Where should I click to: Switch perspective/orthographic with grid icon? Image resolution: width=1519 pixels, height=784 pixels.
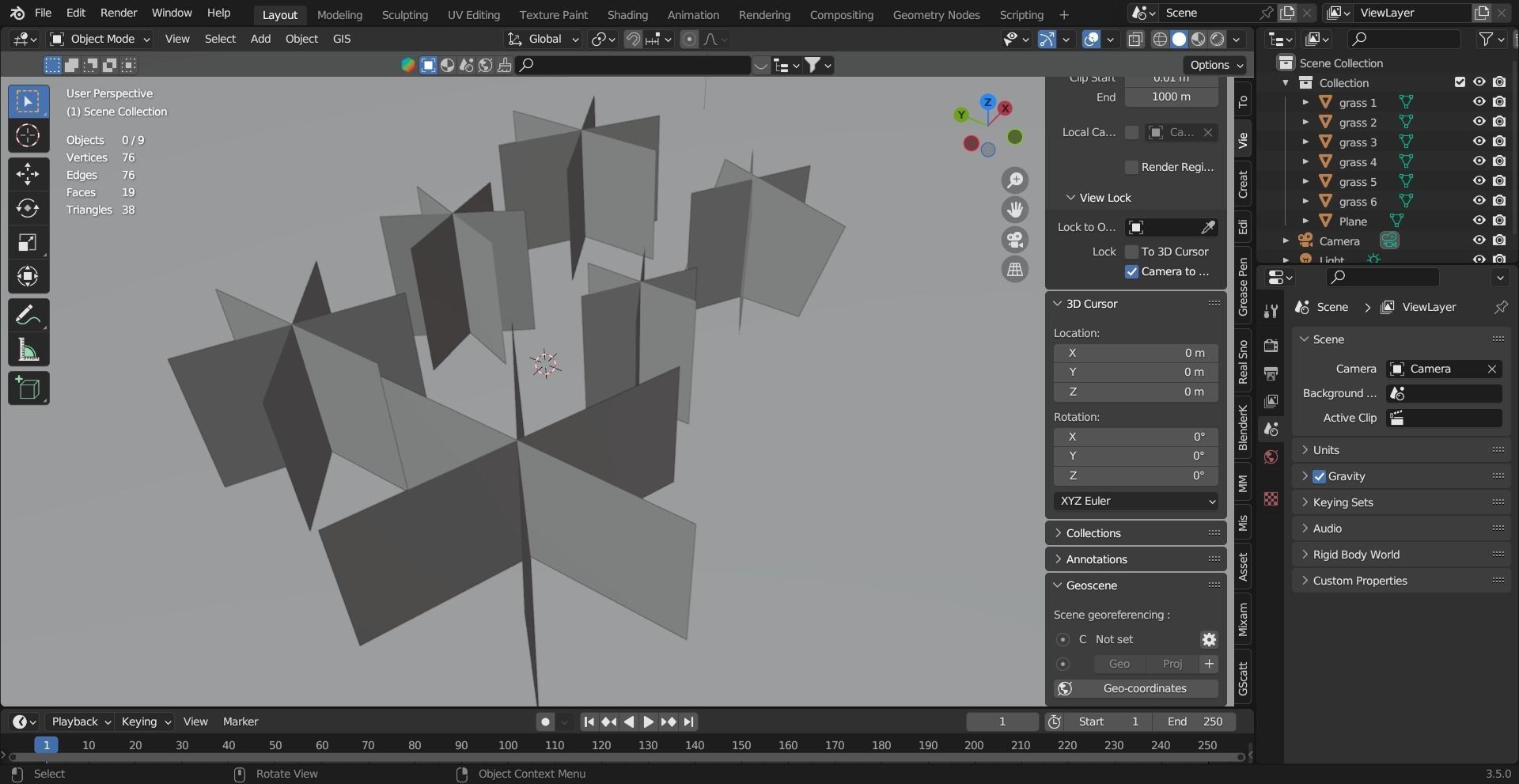click(1015, 269)
